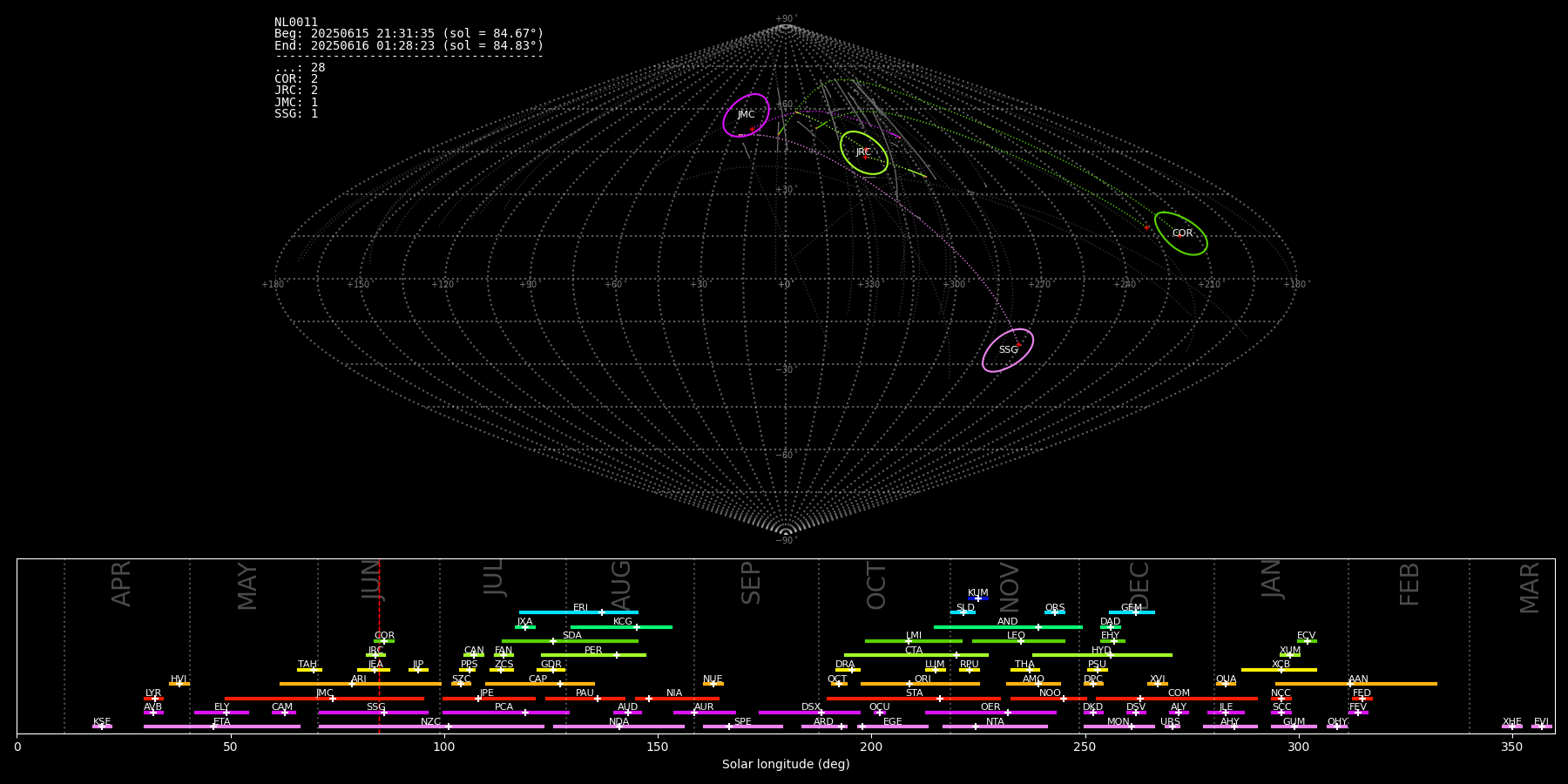Click the +120 longitude label on sky map
The height and width of the screenshot is (784, 1568).
click(443, 284)
